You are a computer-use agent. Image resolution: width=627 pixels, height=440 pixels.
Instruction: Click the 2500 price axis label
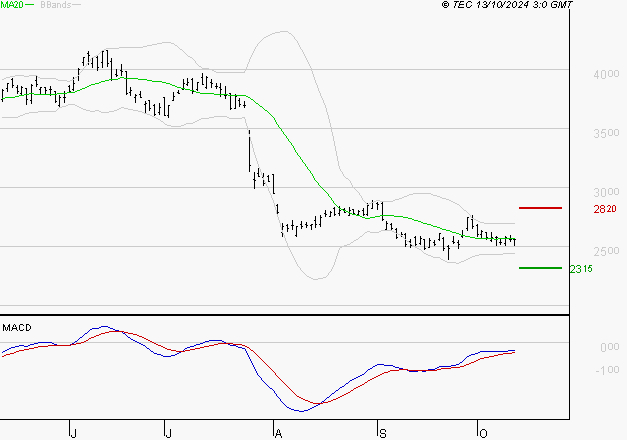coord(606,251)
